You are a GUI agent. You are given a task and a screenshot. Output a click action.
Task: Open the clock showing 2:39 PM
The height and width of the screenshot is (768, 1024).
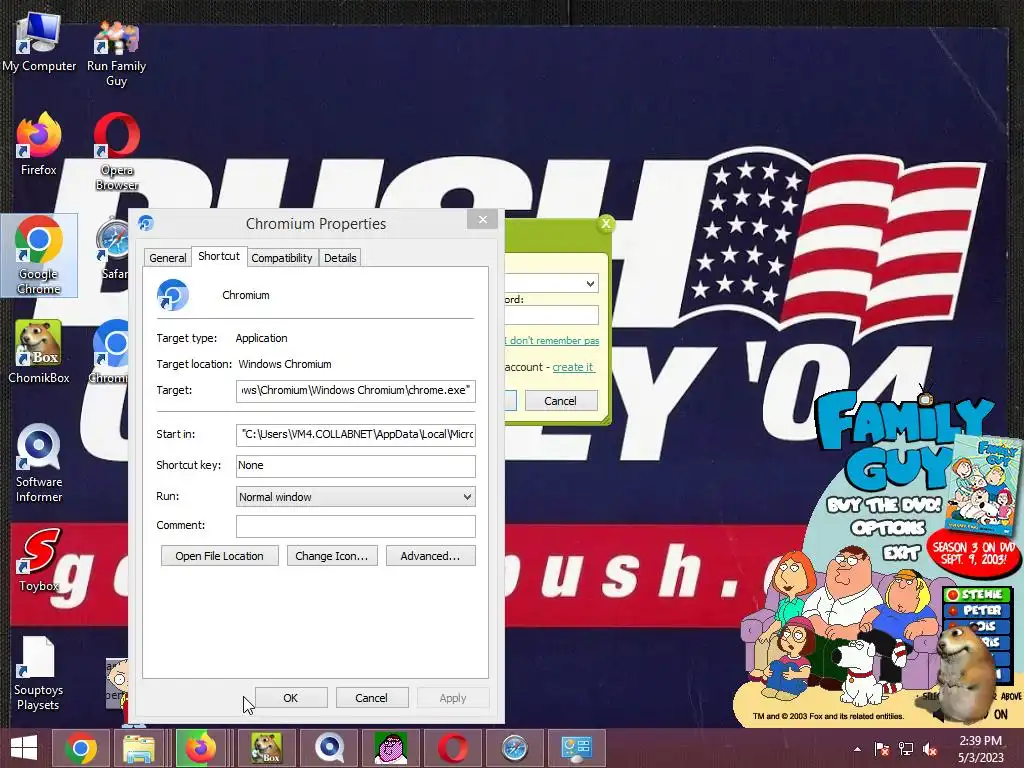(x=980, y=749)
